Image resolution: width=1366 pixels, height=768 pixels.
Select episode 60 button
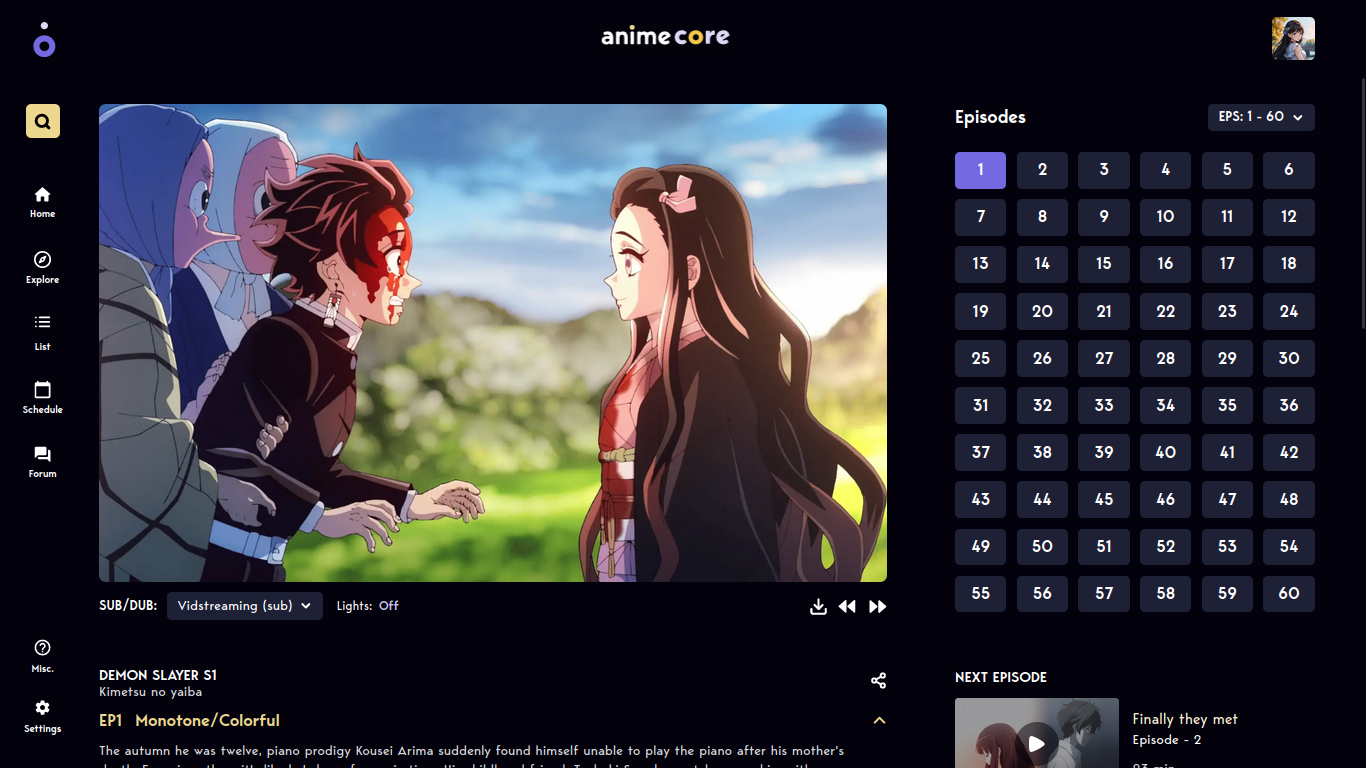pyautogui.click(x=1289, y=593)
